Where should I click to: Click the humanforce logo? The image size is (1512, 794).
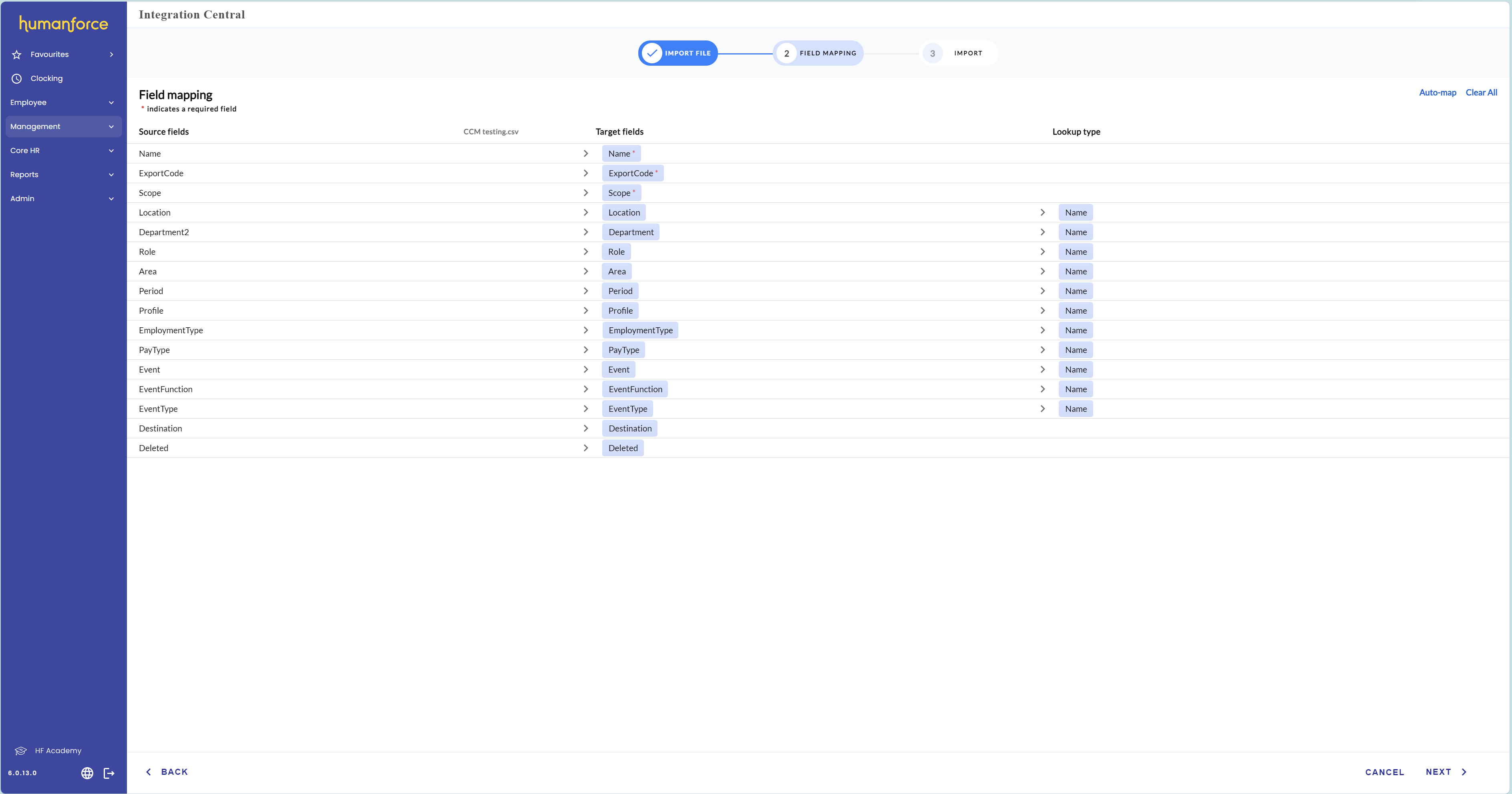[63, 24]
